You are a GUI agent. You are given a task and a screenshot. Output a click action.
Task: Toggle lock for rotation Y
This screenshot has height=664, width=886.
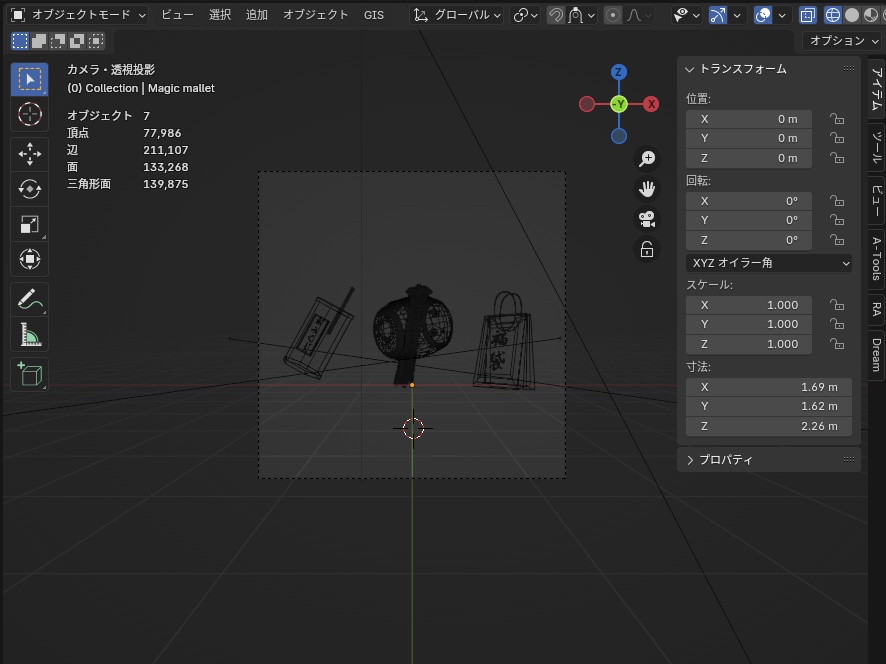pyautogui.click(x=837, y=220)
